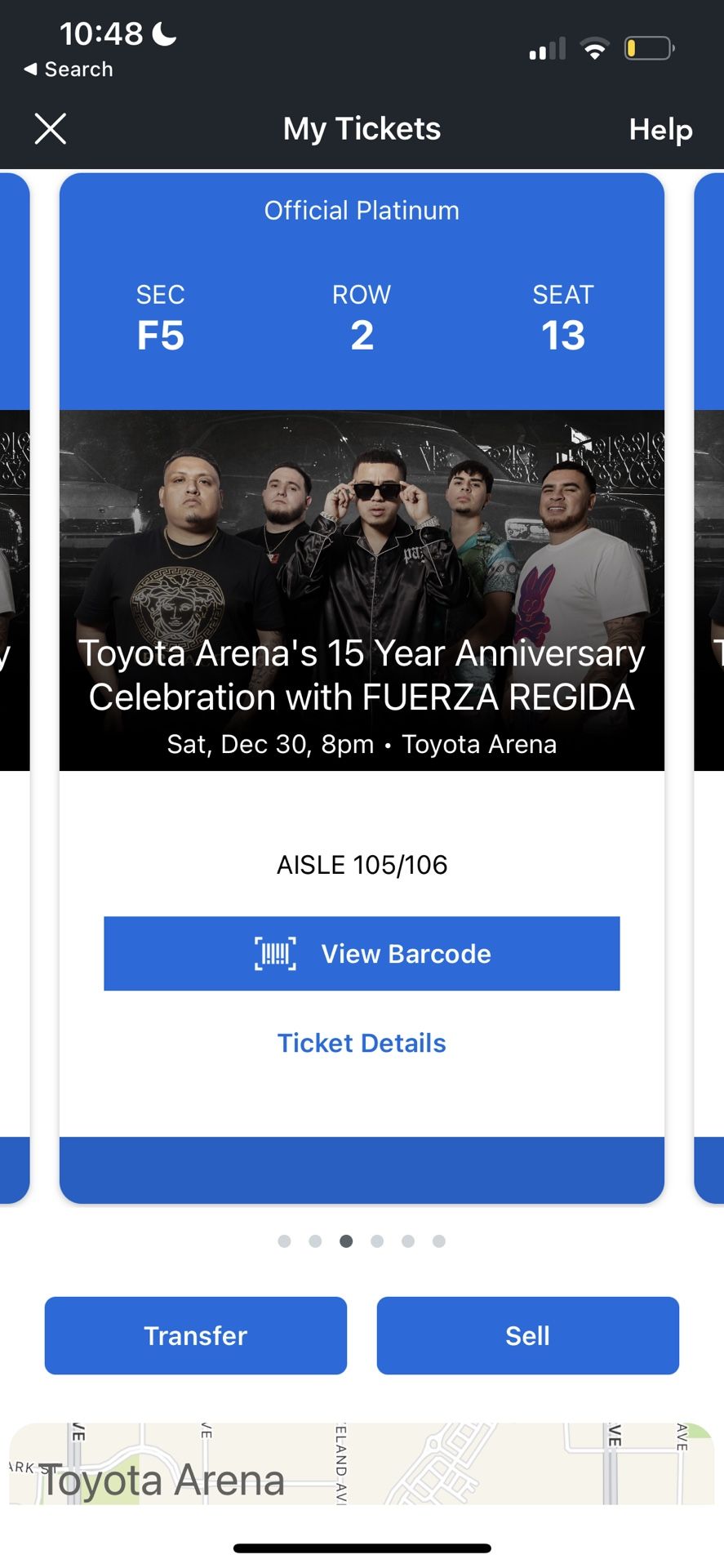Open the Ticket Details link
Viewport: 724px width, 1568px height.
coord(362,1043)
